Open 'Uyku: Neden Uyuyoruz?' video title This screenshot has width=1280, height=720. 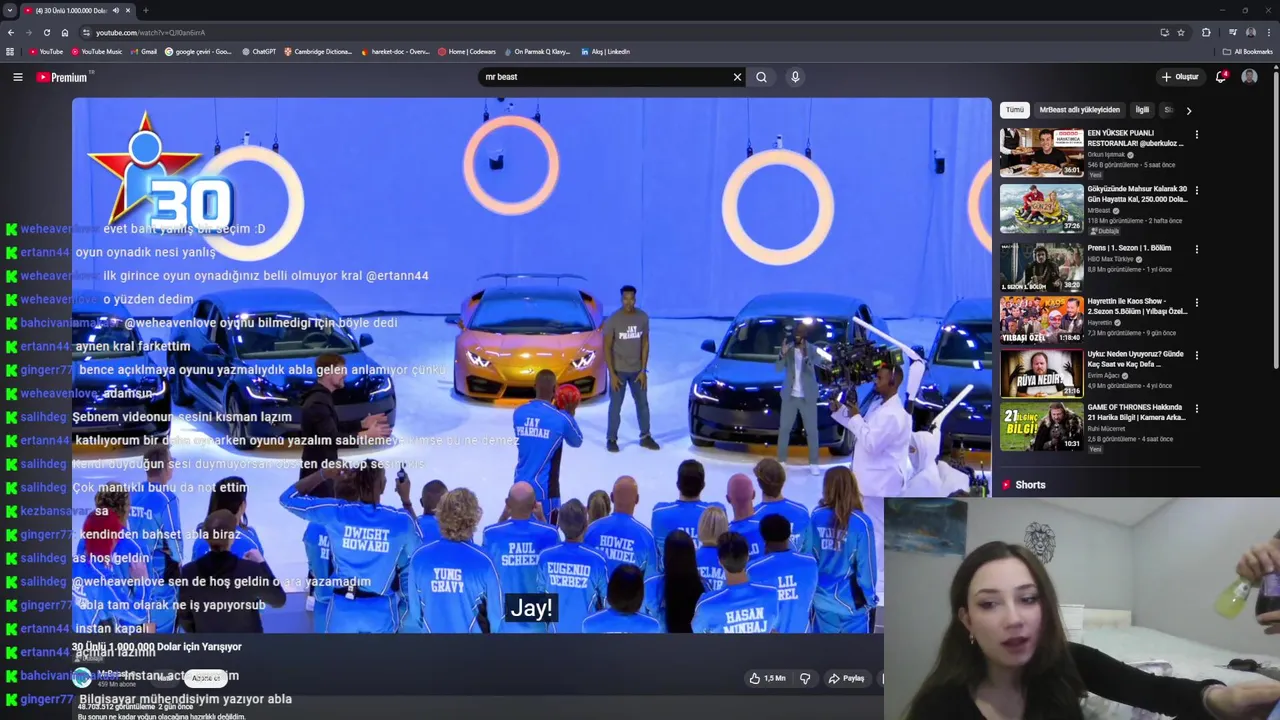click(x=1136, y=359)
